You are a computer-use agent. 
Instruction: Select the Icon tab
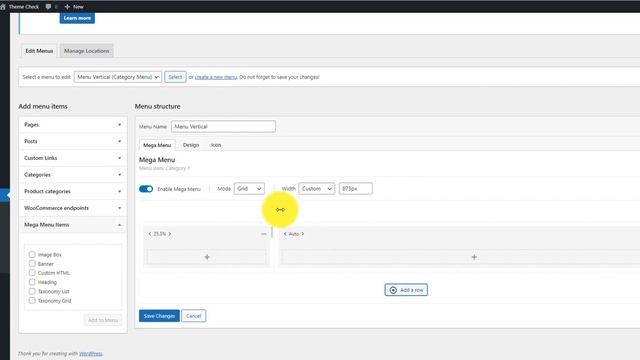[x=216, y=145]
